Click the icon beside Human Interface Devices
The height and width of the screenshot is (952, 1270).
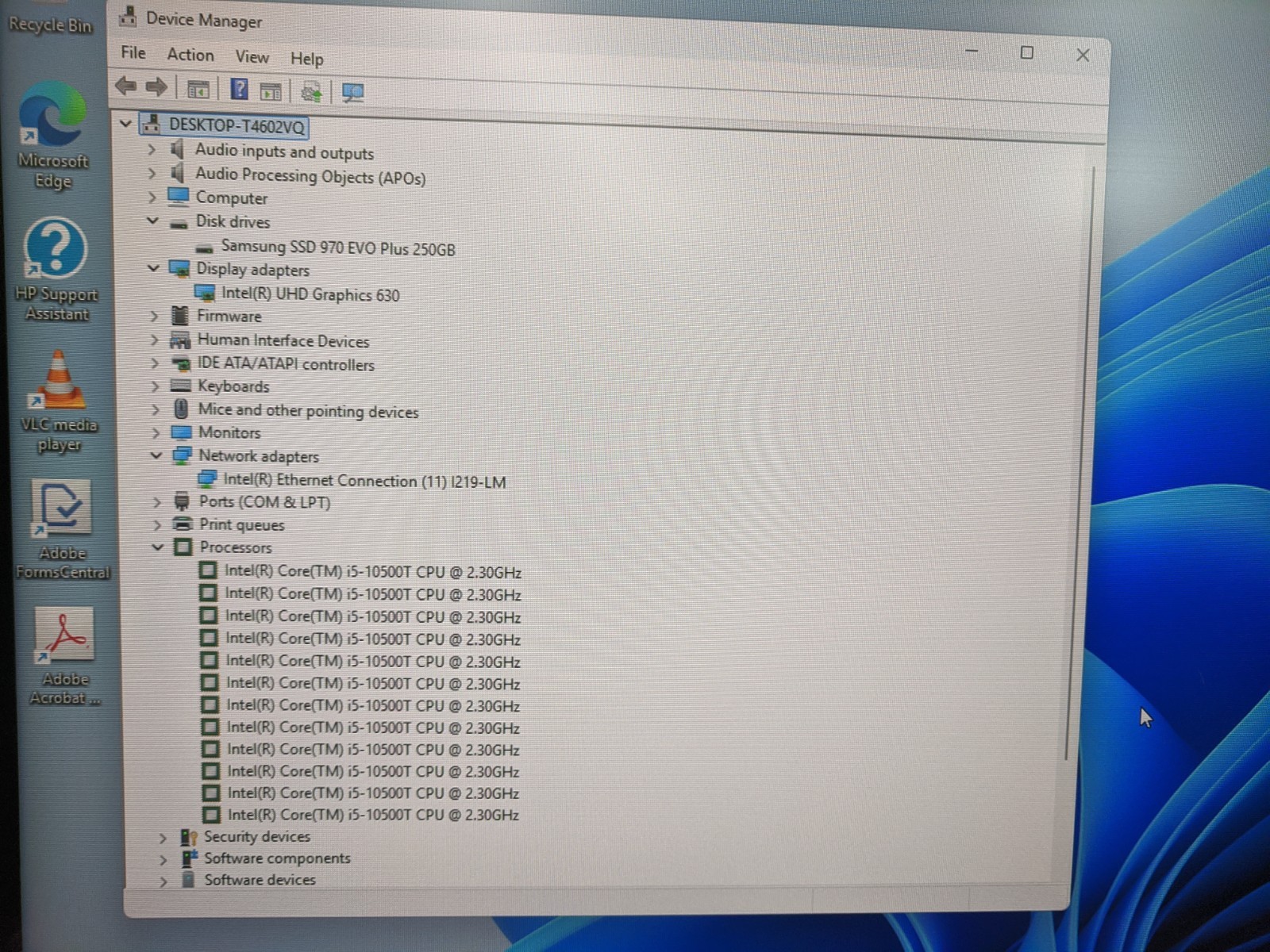click(180, 340)
